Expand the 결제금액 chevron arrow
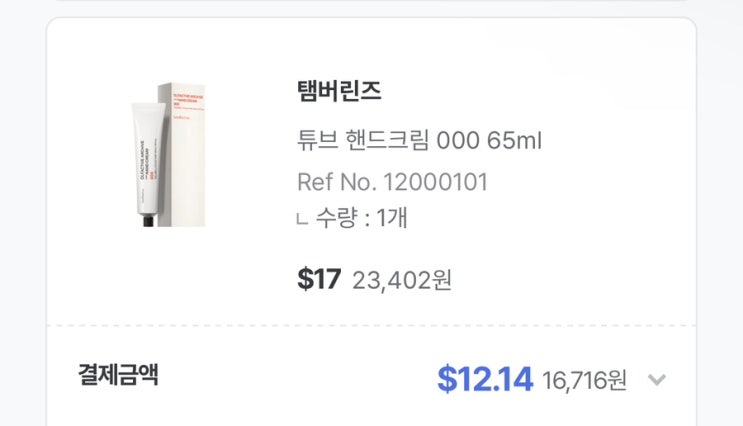The height and width of the screenshot is (426, 743). [656, 380]
